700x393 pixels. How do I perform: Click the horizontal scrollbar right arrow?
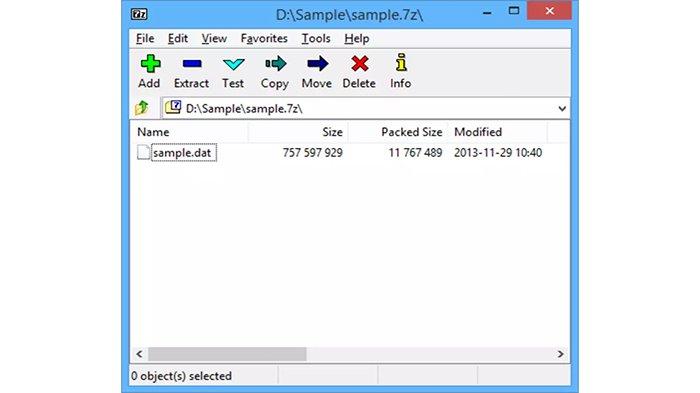pos(561,354)
